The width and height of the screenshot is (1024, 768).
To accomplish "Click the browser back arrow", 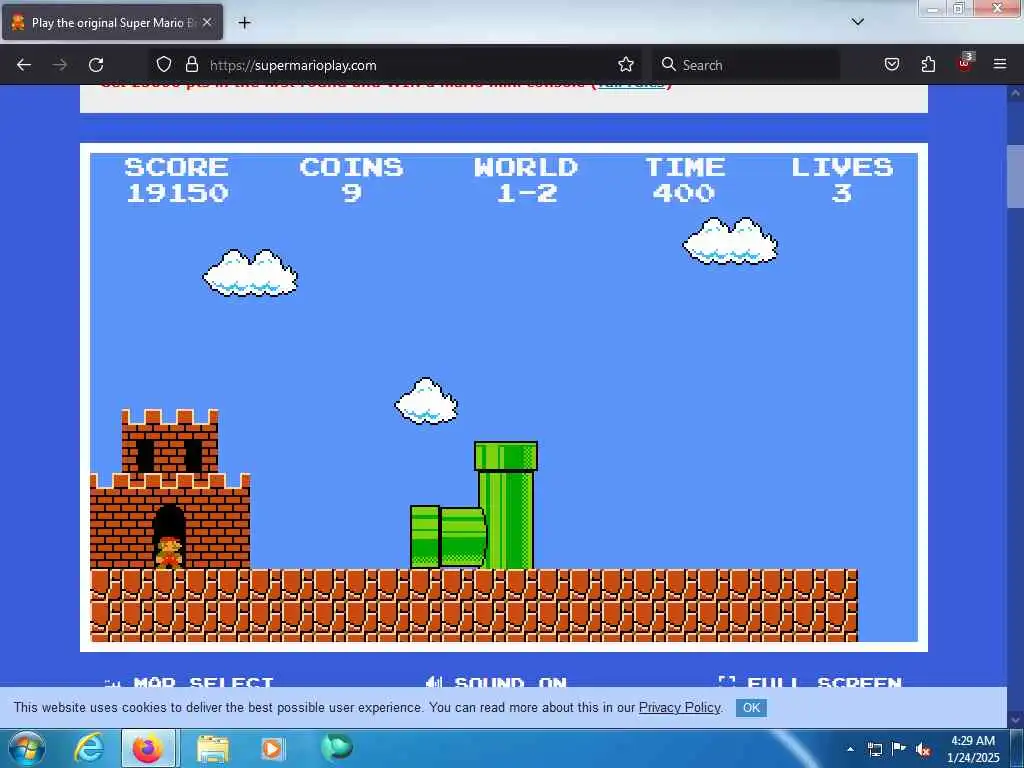I will pyautogui.click(x=24, y=65).
